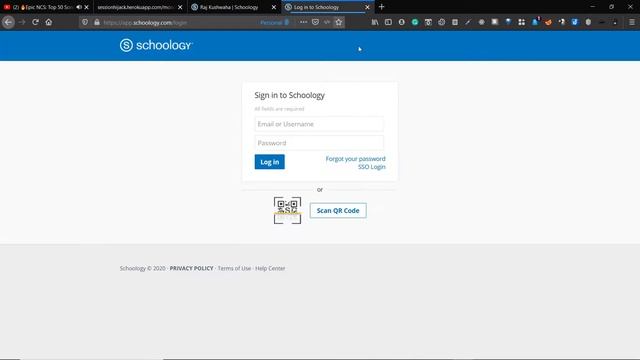Open a new browser tab

[x=381, y=7]
